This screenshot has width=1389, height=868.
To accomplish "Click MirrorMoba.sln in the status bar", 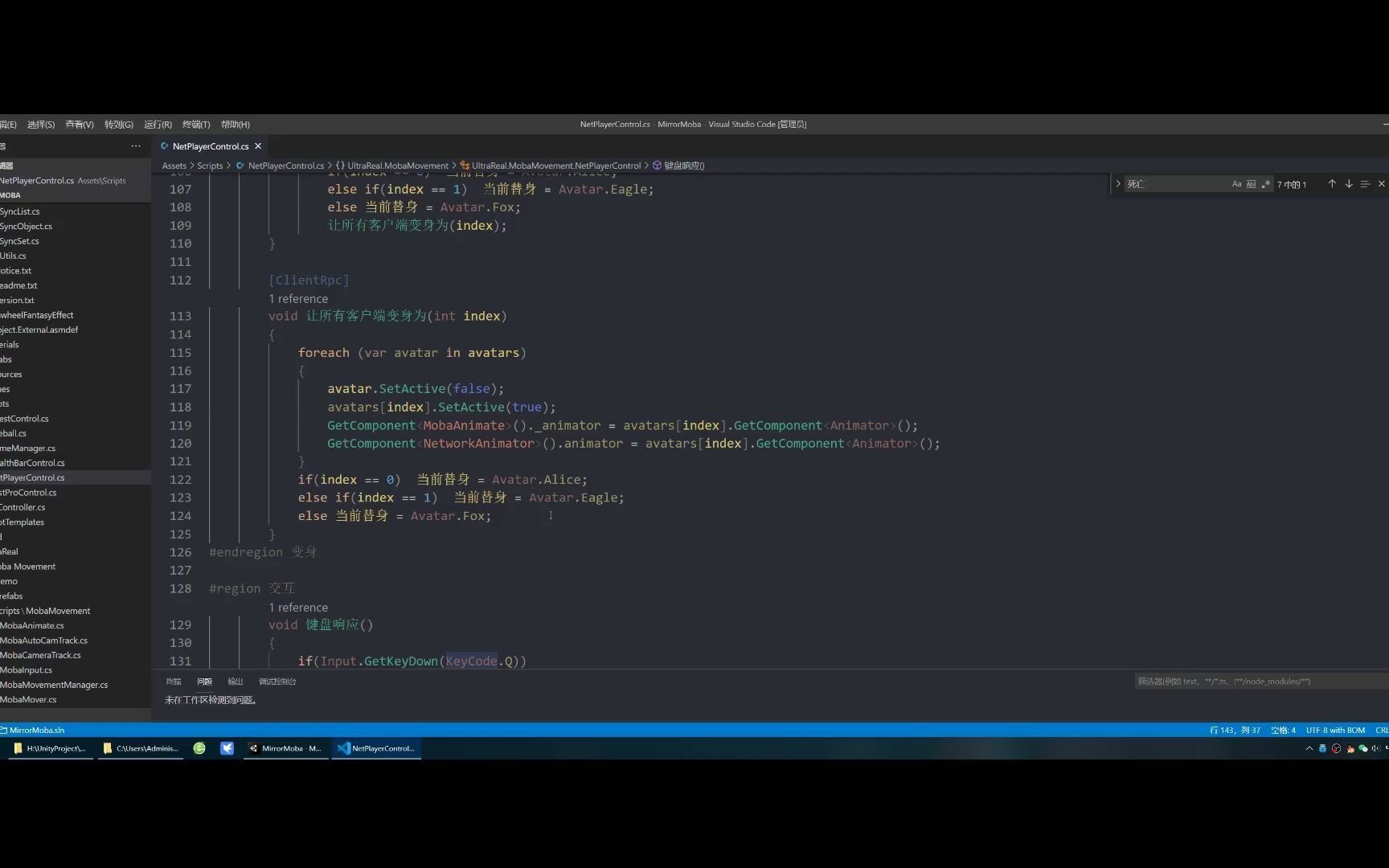I will coord(32,731).
